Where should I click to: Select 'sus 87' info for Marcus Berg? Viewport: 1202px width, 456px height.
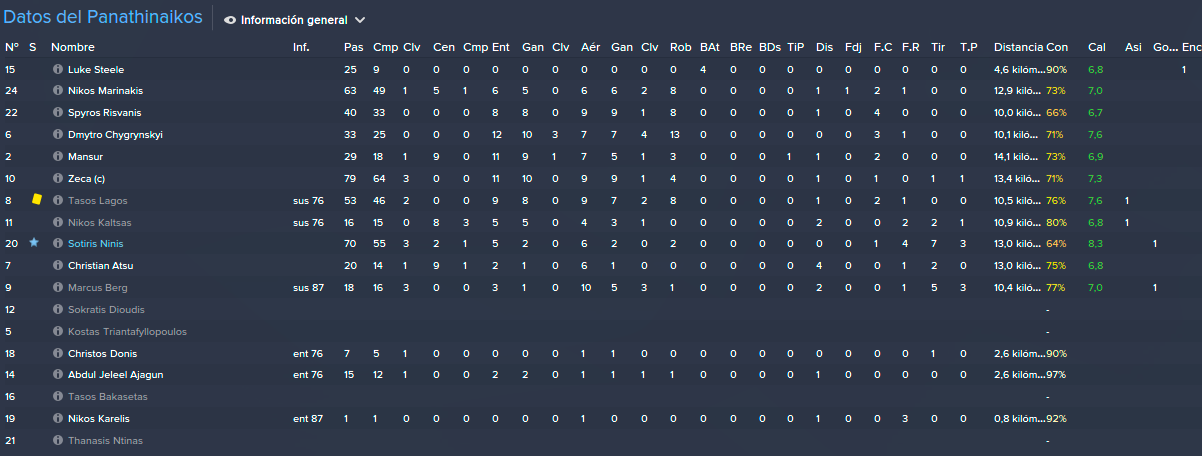(308, 288)
